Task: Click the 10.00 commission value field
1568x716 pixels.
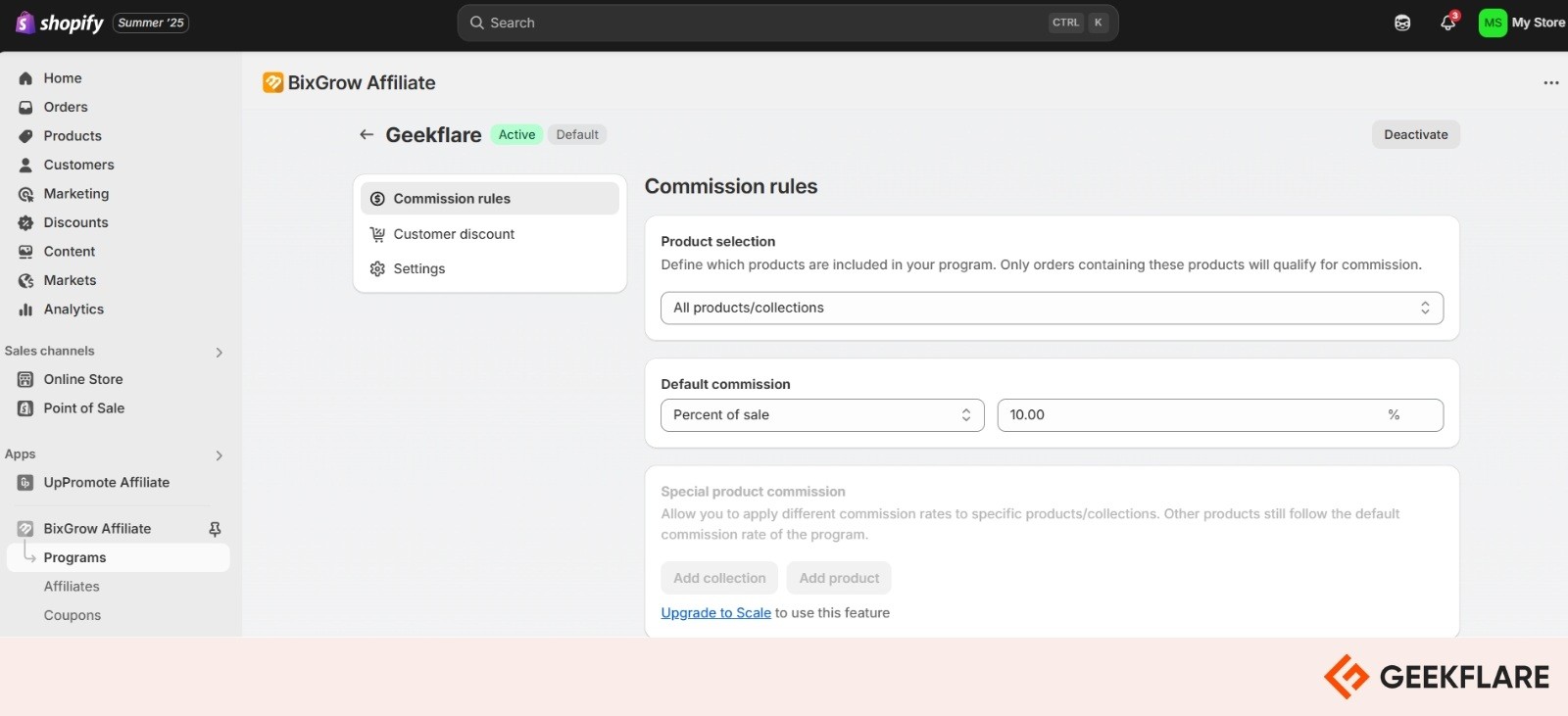Action: (x=1220, y=415)
